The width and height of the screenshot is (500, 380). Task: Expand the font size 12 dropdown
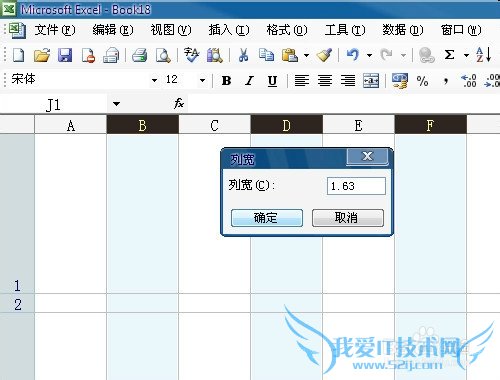pos(202,80)
